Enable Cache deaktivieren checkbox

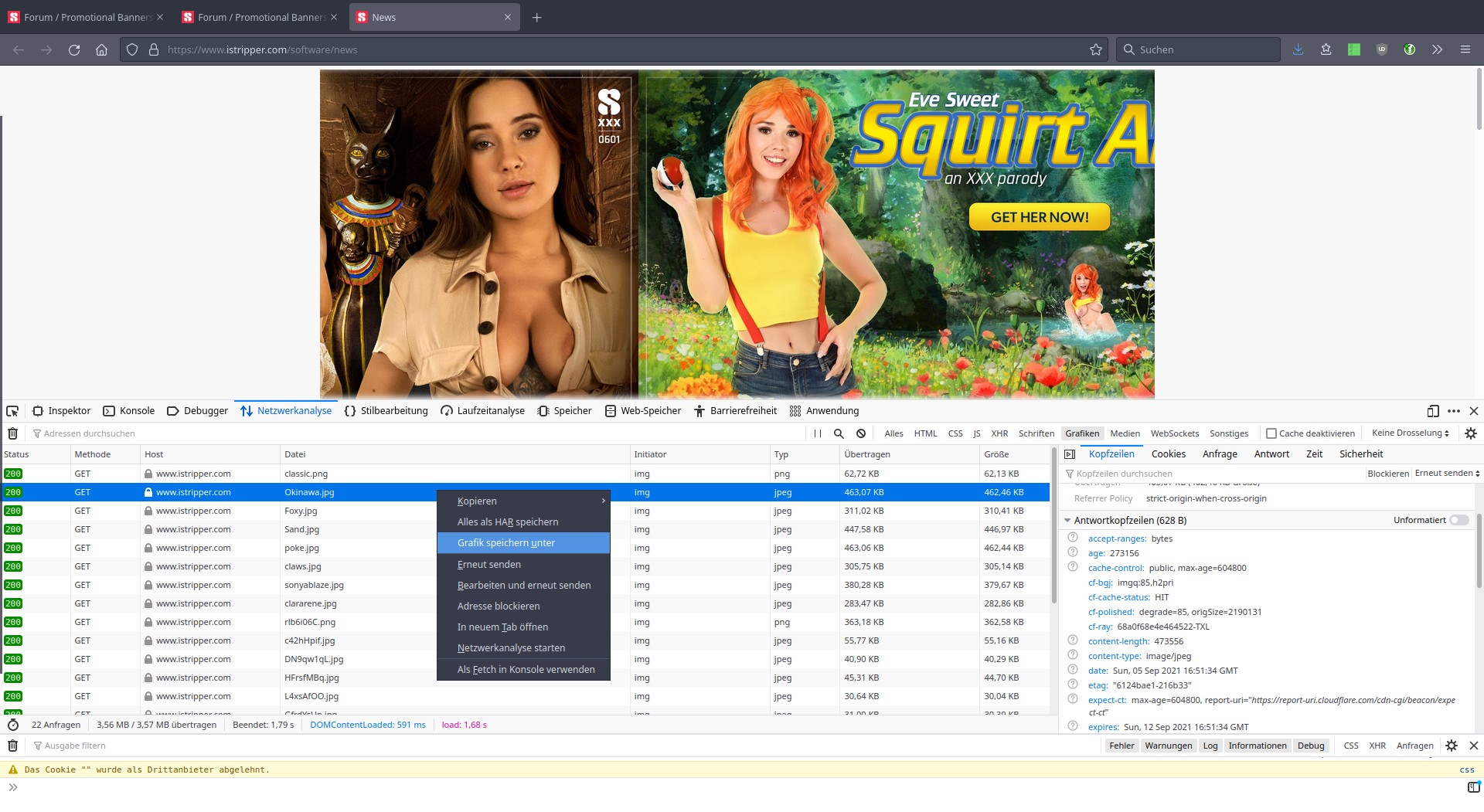tap(1271, 433)
